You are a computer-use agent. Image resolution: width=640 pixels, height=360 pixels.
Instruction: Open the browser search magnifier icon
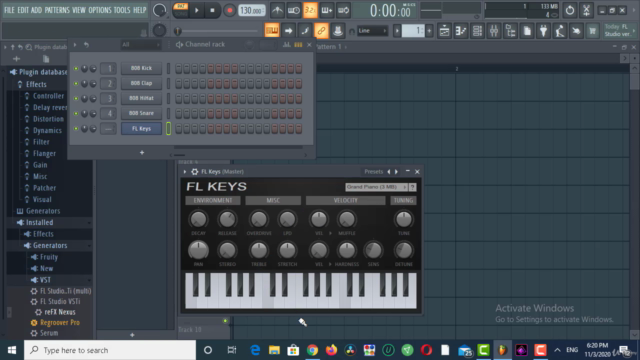click(29, 47)
